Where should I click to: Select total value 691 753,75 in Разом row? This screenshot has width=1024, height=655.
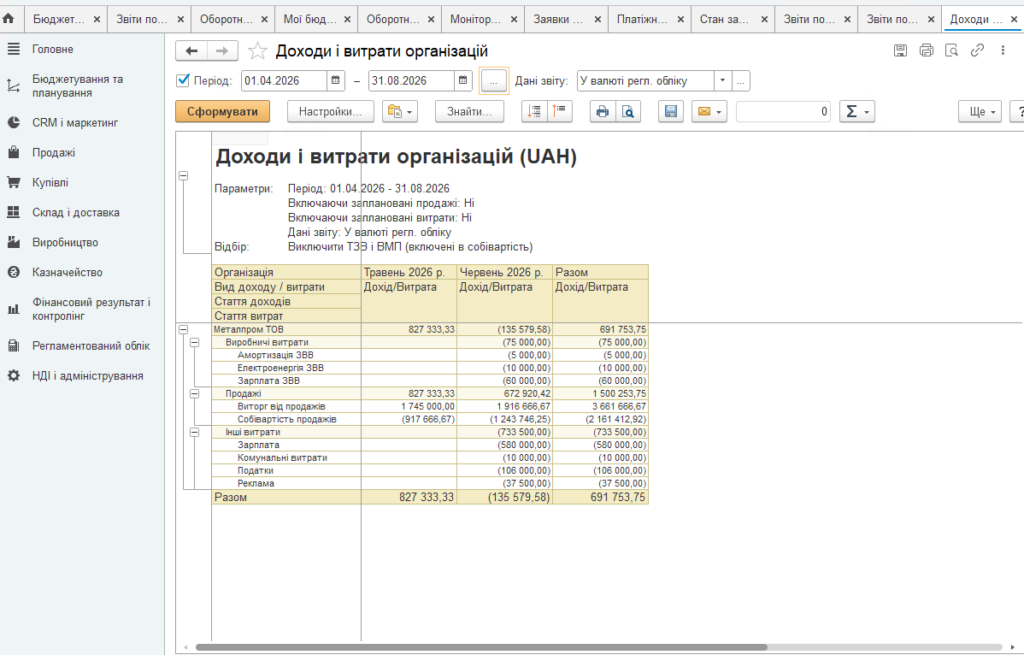[x=600, y=498]
